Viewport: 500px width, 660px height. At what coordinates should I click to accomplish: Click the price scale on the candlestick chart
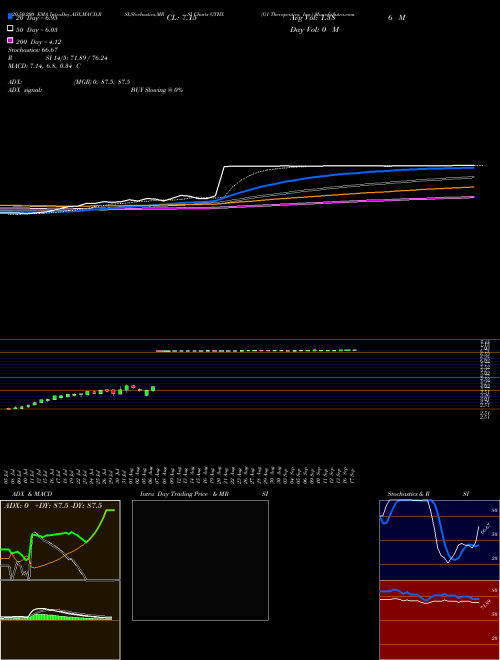484,379
